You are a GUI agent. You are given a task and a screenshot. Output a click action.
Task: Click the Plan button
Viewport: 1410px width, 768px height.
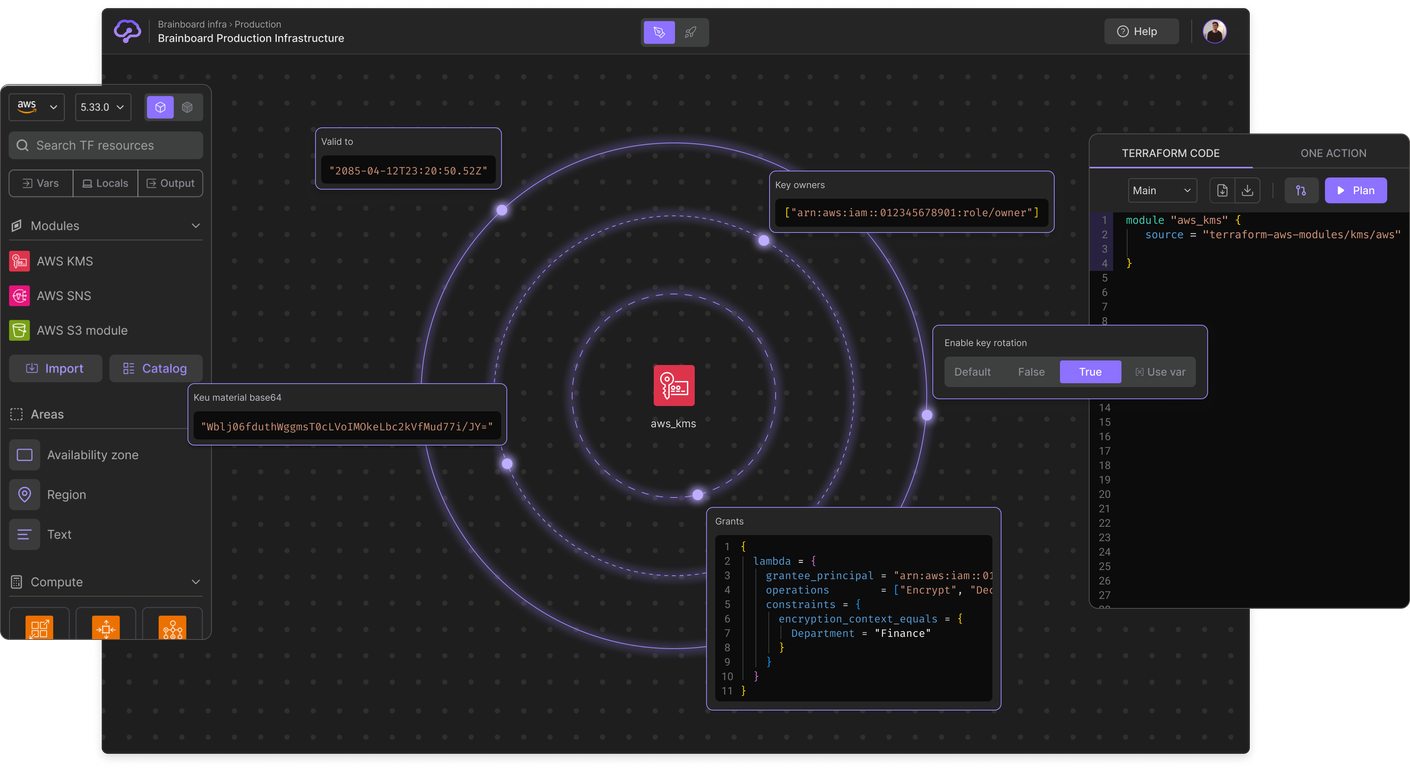1355,191
